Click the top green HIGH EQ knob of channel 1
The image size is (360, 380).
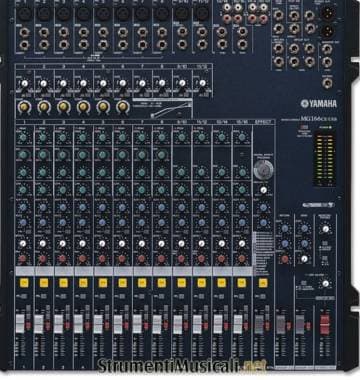pos(23,137)
